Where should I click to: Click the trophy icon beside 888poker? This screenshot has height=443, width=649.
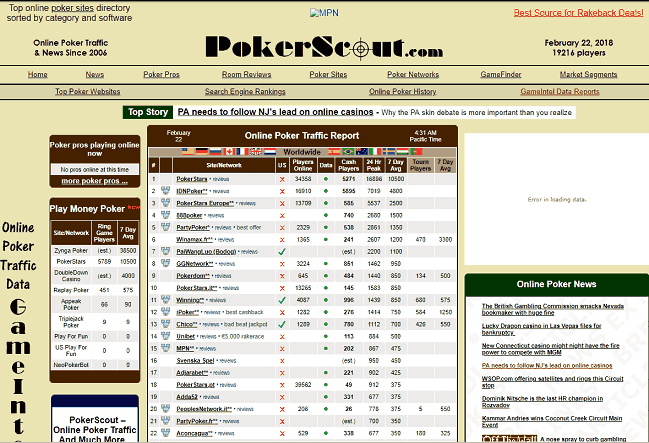[x=166, y=215]
